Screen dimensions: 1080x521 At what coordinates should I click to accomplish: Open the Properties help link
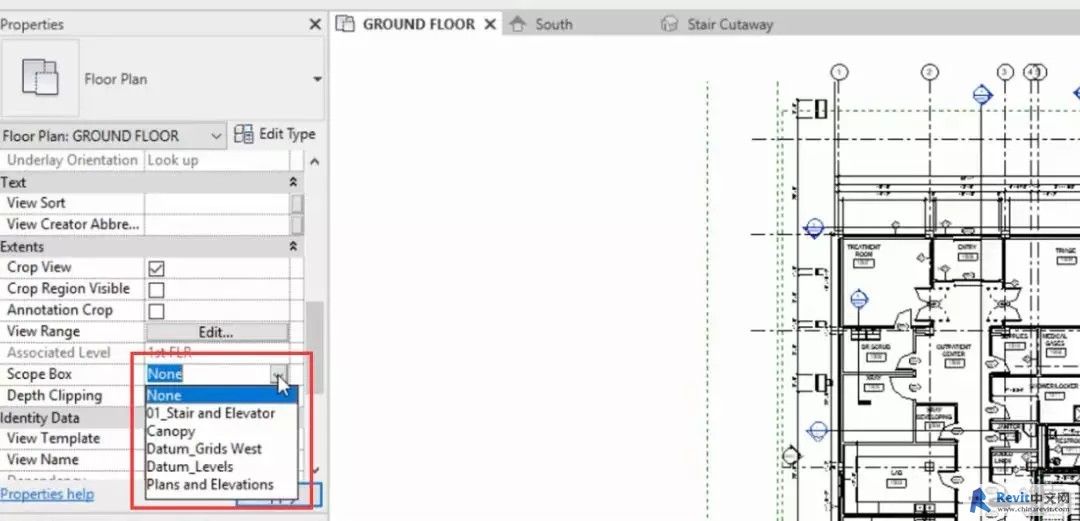[x=47, y=494]
